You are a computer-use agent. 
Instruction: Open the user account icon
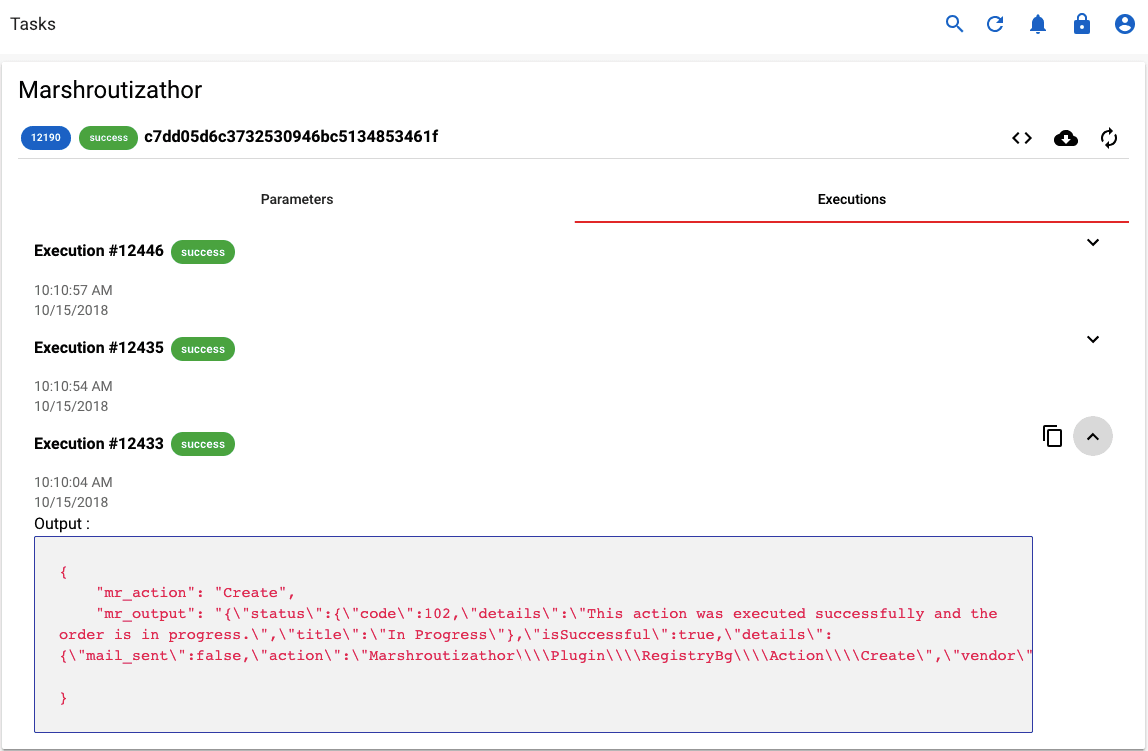click(x=1124, y=23)
